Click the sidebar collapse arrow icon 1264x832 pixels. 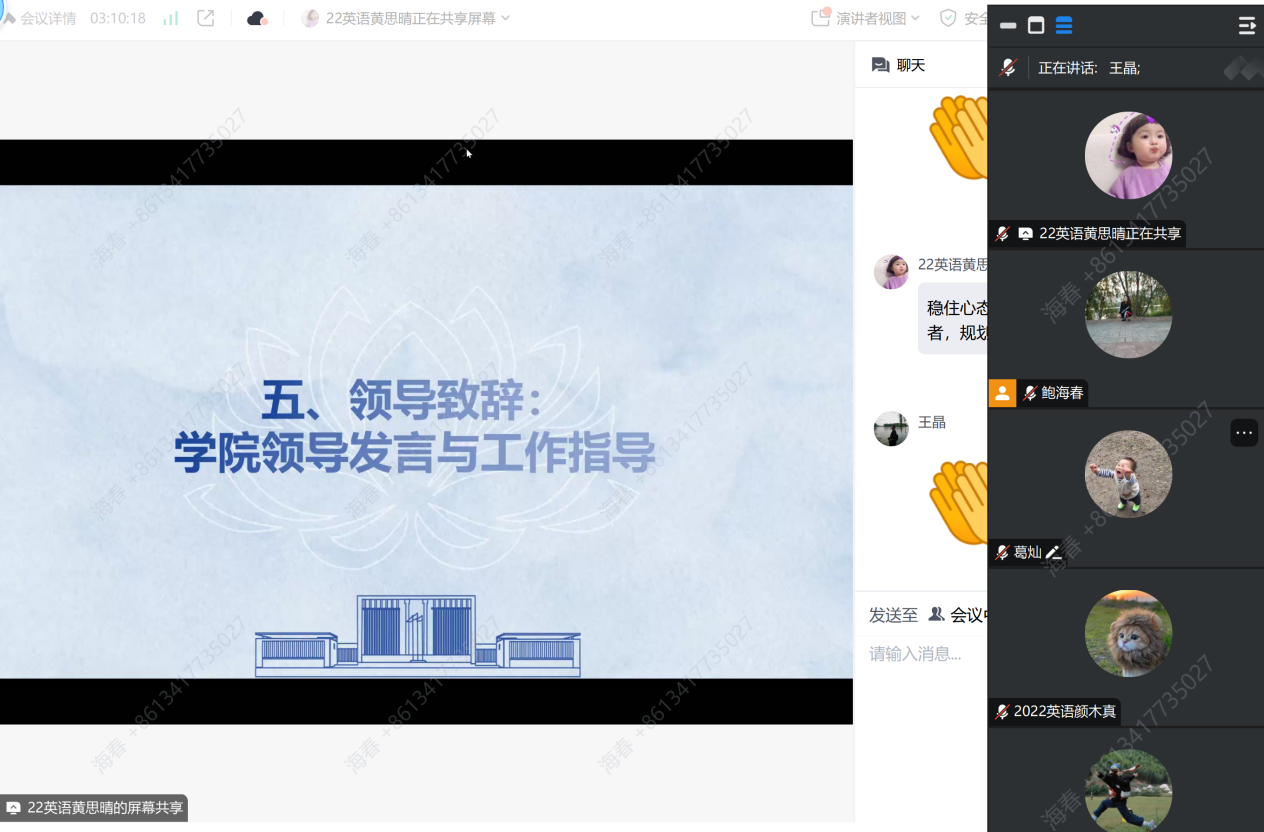point(1246,25)
